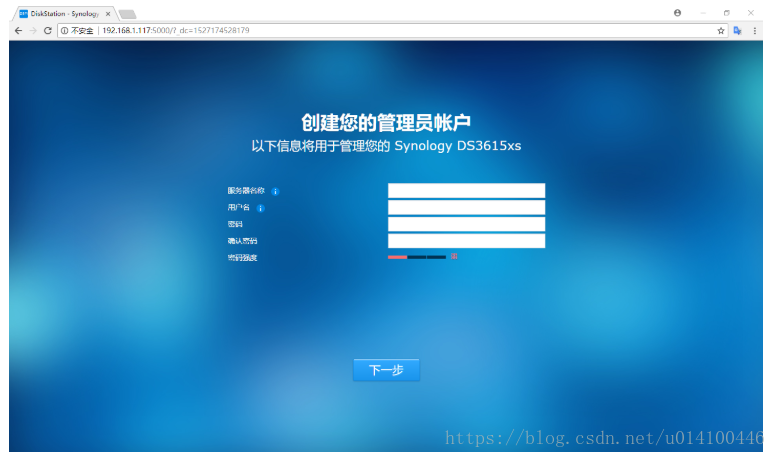776x458 pixels.
Task: Focus the 密码 input field
Action: click(x=467, y=224)
